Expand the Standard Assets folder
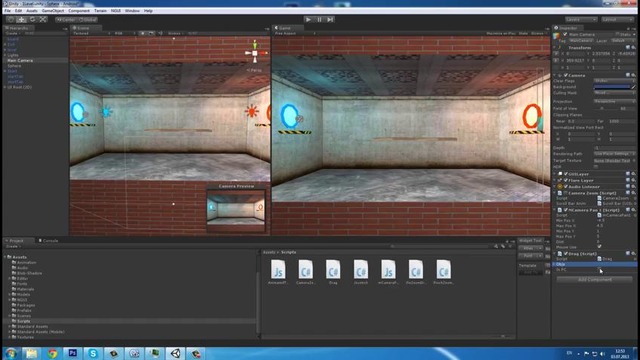 (9, 327)
